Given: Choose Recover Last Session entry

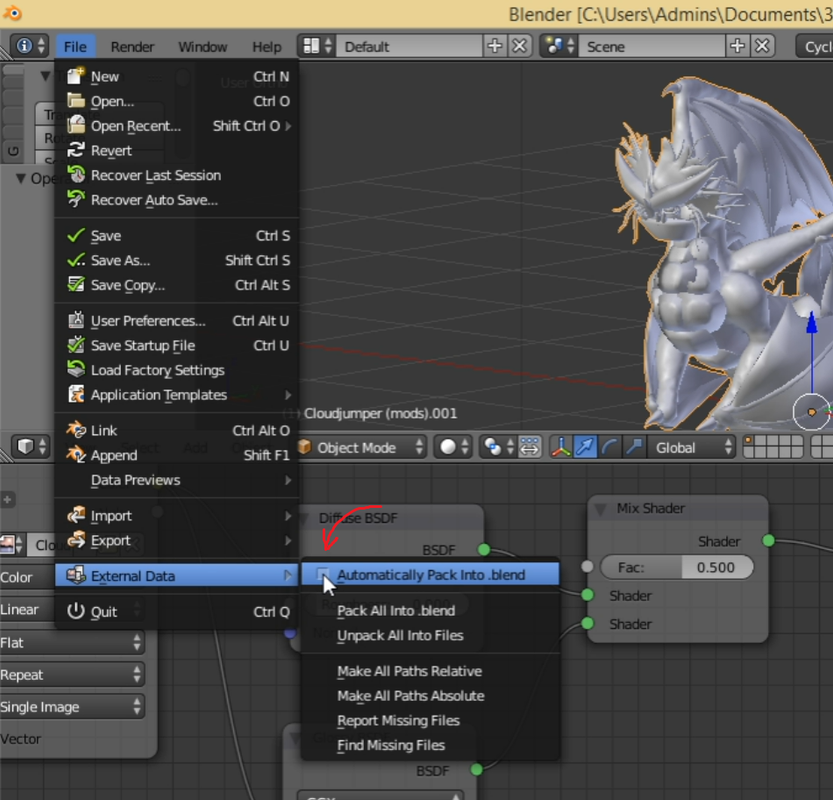Looking at the screenshot, I should coord(177,175).
